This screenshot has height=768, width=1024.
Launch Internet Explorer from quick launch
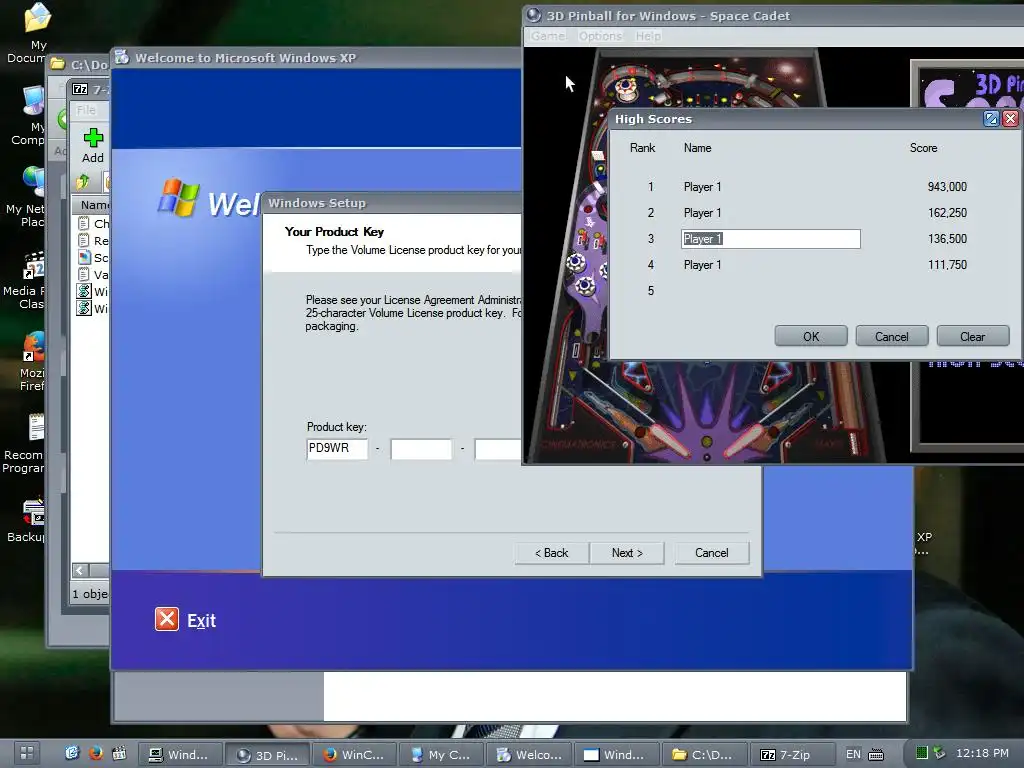click(x=72, y=753)
